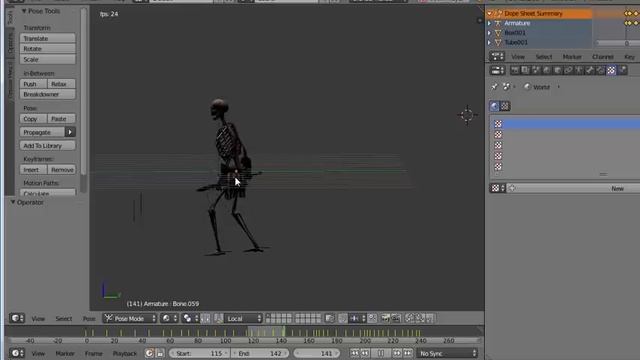Expand the Box001 channel

[x=489, y=33]
